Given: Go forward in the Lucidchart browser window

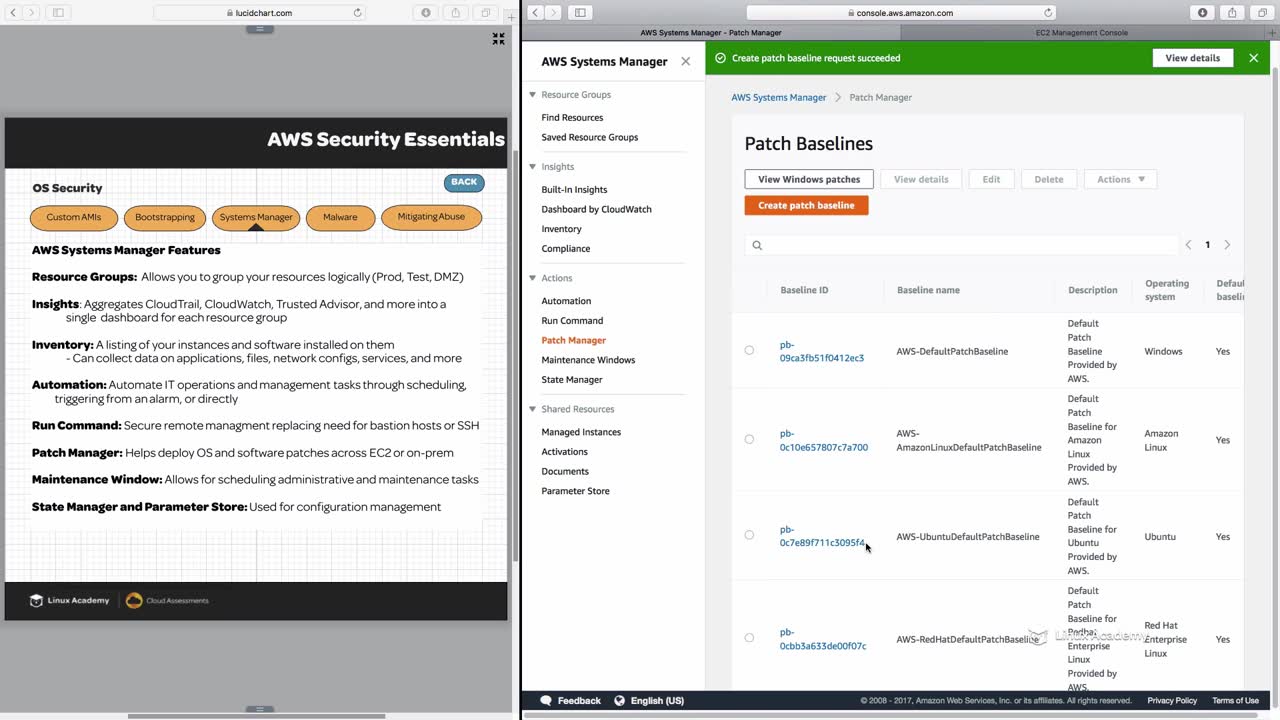Looking at the screenshot, I should pyautogui.click(x=31, y=13).
